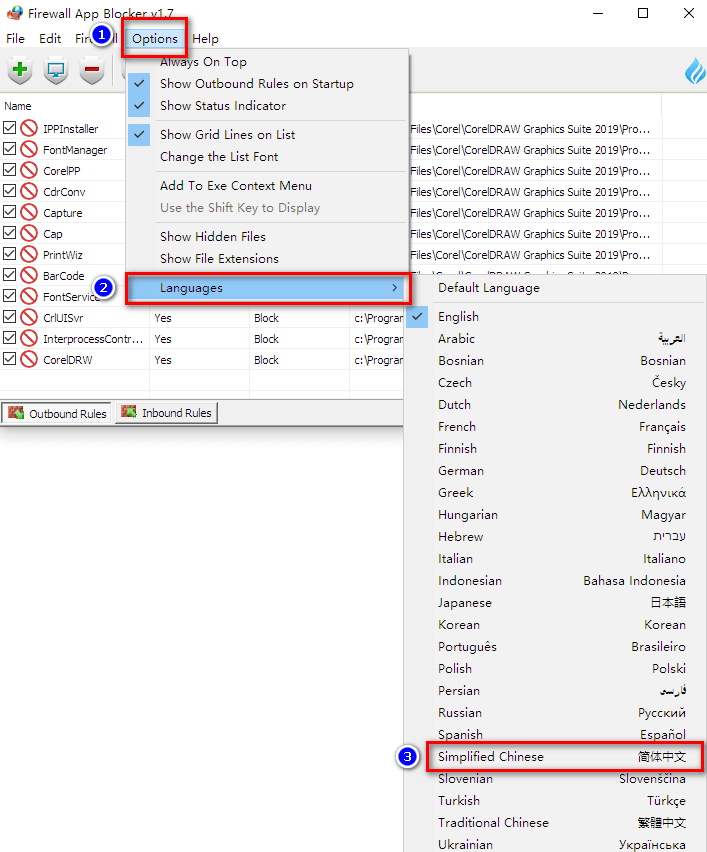Click the blocked icon beside CdrConv

coord(29,191)
